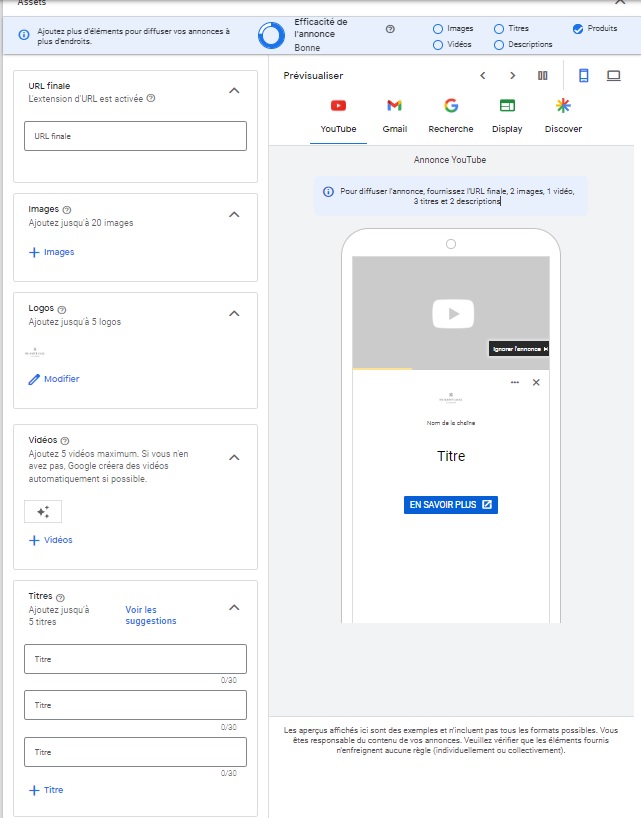Switch to the YouTube preview tab
This screenshot has height=818, width=641.
point(338,117)
